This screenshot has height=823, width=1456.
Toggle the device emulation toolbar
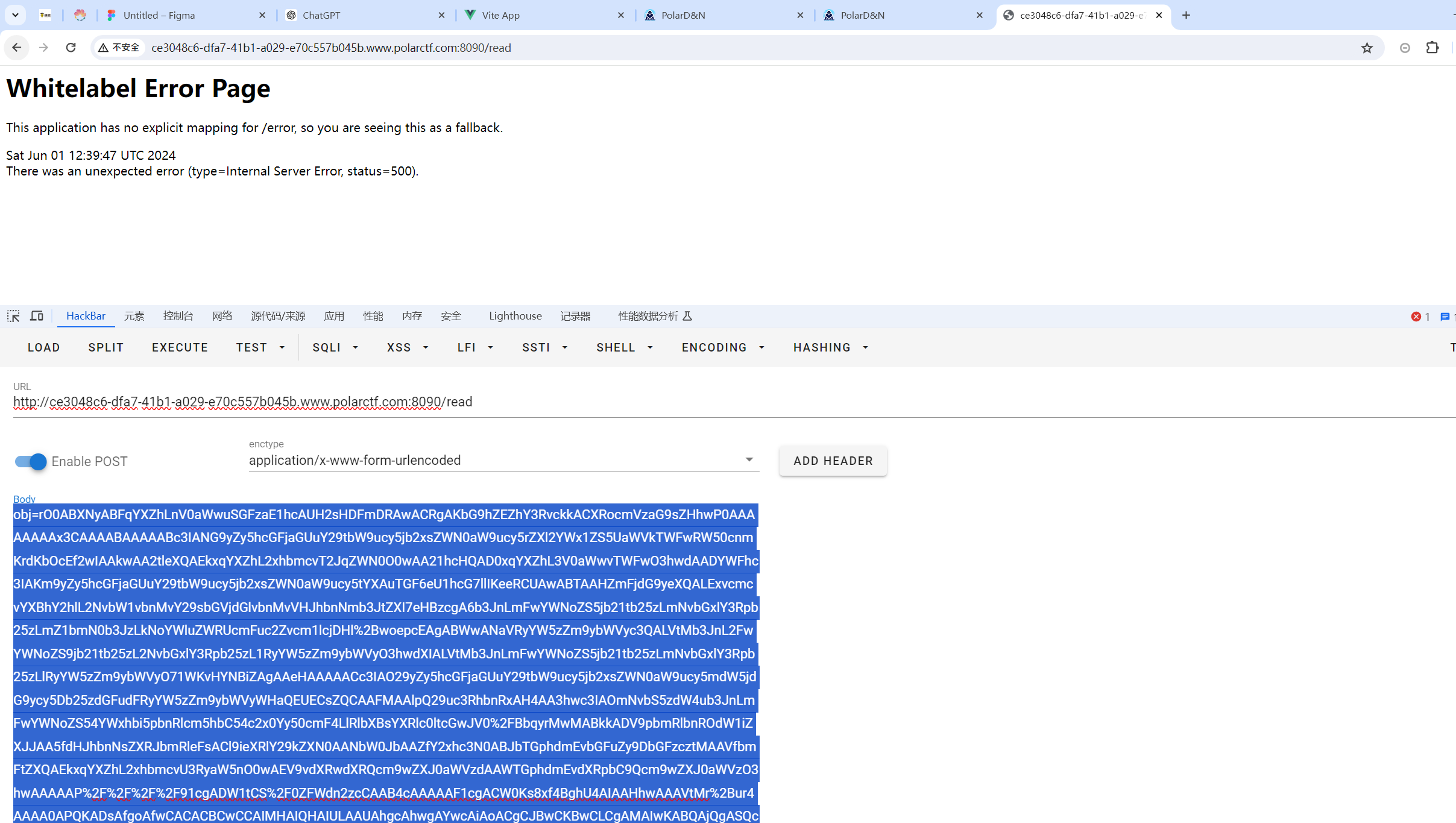tap(36, 315)
